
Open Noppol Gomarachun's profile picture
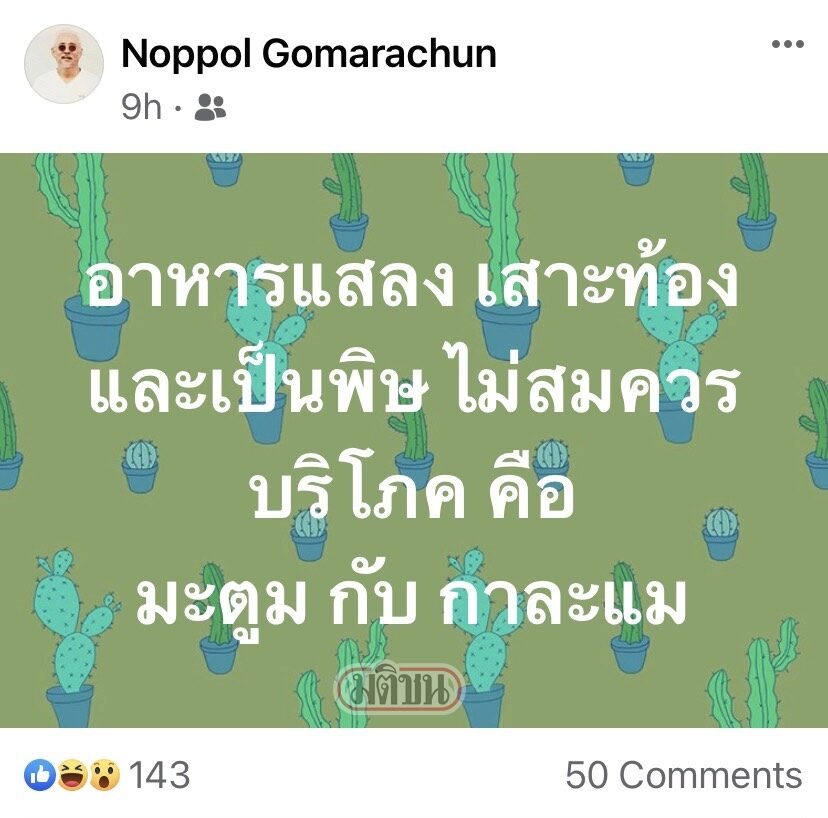tap(64, 64)
